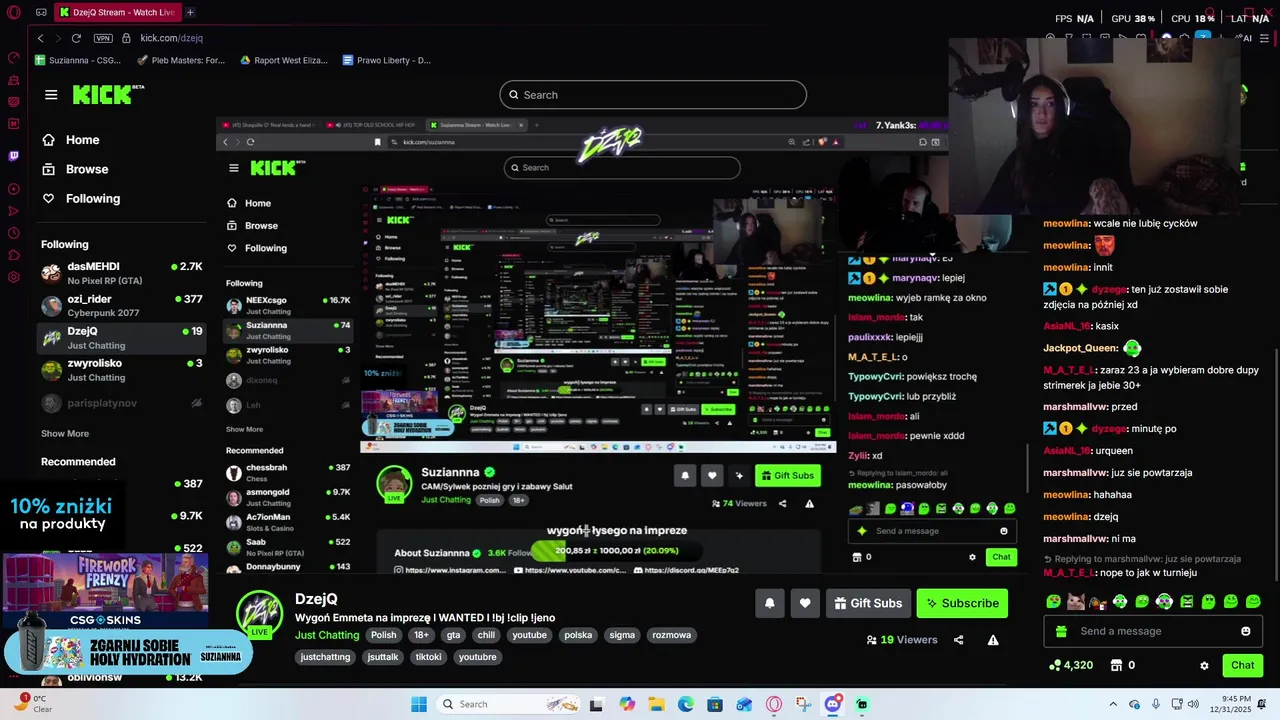This screenshot has height=720, width=1280.
Task: Select the tiktoki tag
Action: [428, 657]
